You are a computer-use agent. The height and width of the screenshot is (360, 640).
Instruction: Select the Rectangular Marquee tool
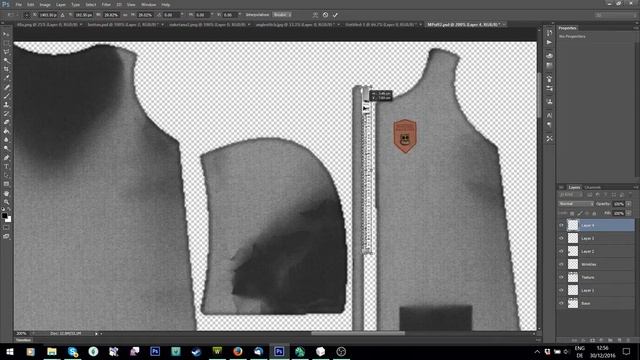pyautogui.click(x=6, y=43)
